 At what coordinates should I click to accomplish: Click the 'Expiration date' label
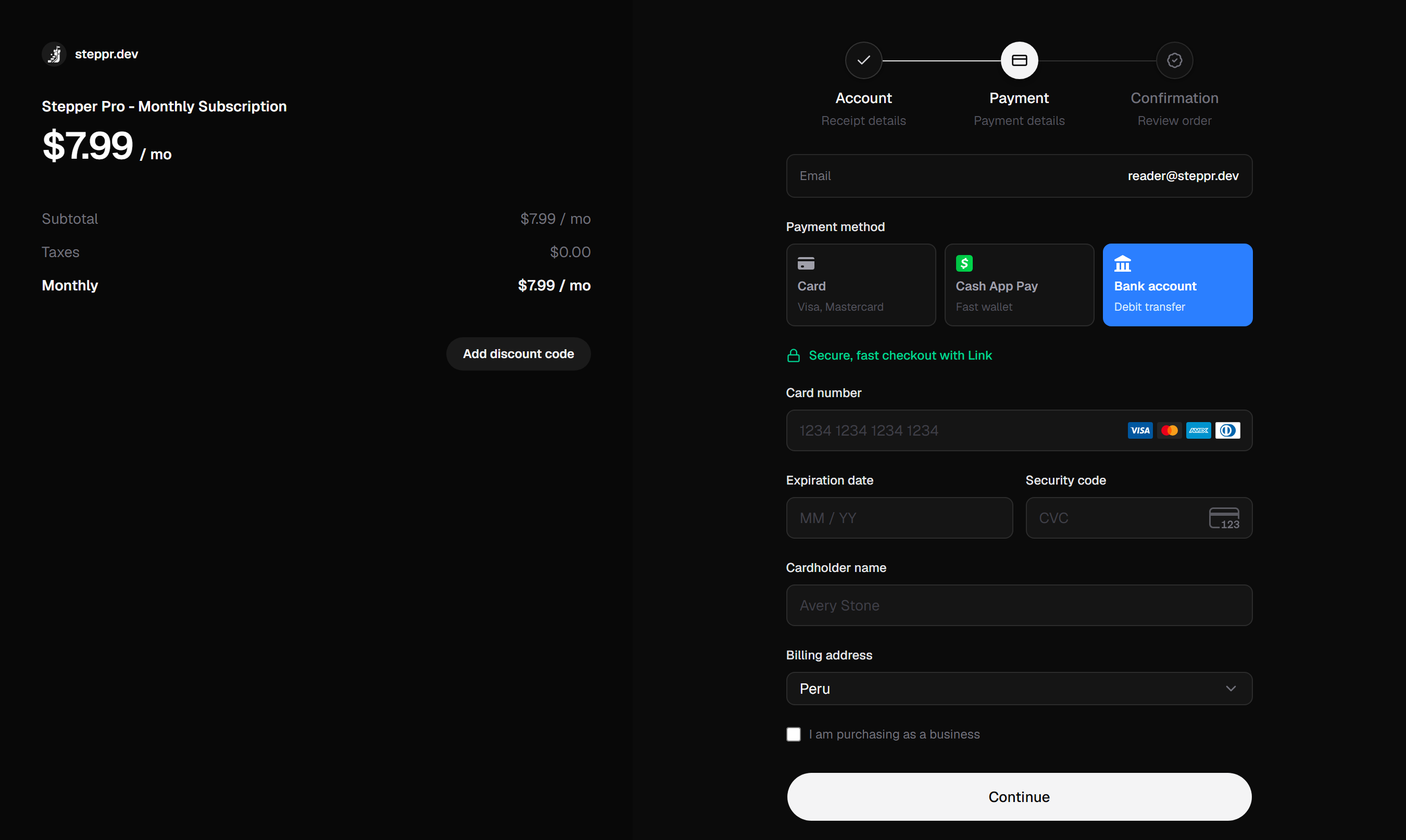(x=830, y=480)
